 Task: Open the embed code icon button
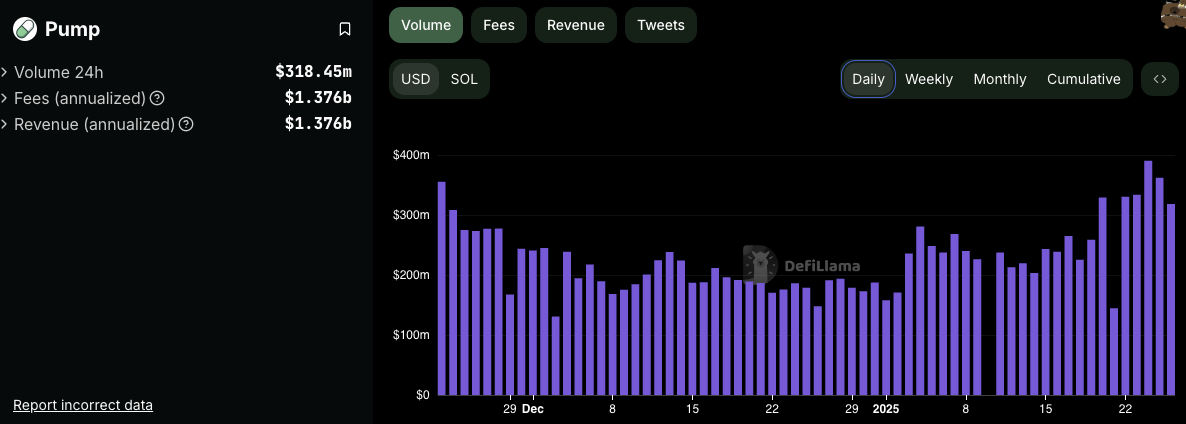click(x=1160, y=79)
